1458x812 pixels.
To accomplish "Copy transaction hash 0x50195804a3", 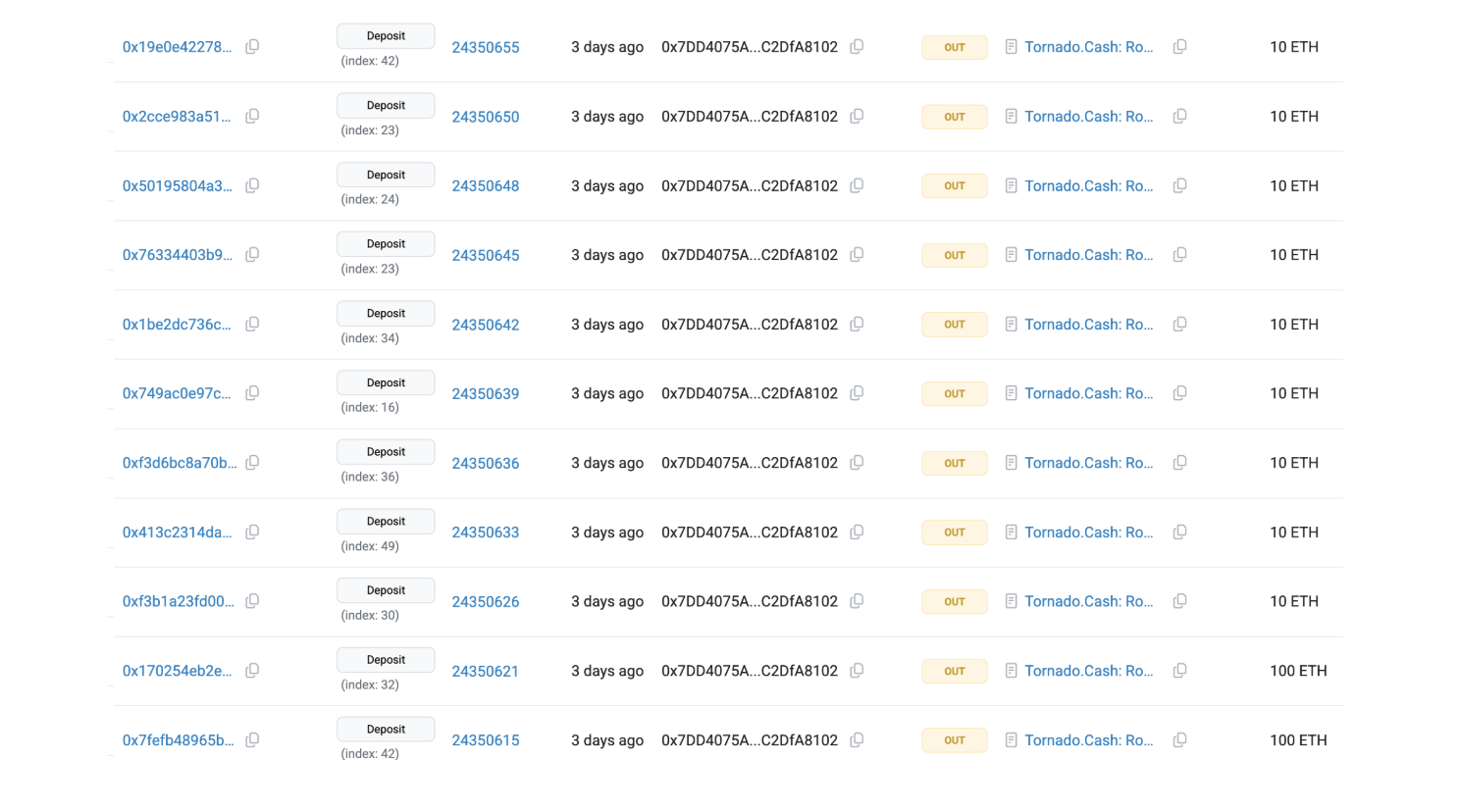I will pos(252,185).
